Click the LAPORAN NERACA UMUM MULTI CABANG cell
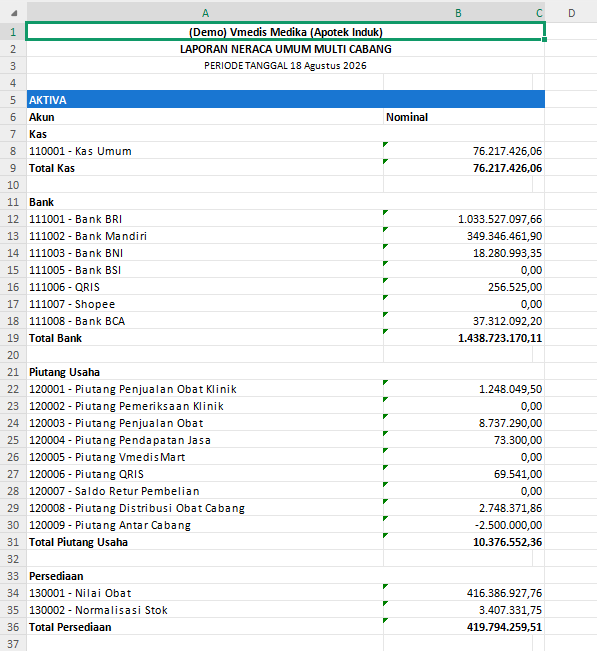This screenshot has height=651, width=597. 286,49
